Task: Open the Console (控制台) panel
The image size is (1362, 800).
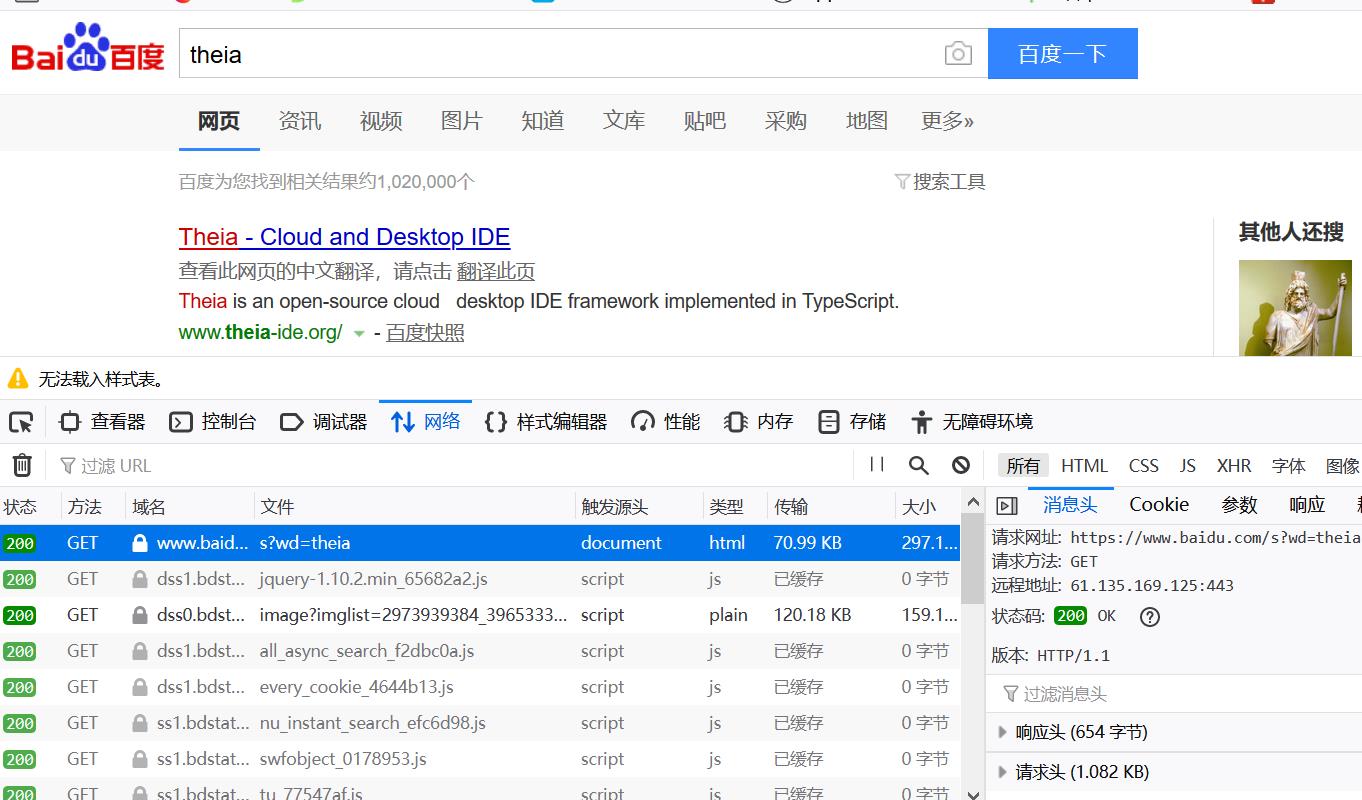Action: [x=212, y=422]
